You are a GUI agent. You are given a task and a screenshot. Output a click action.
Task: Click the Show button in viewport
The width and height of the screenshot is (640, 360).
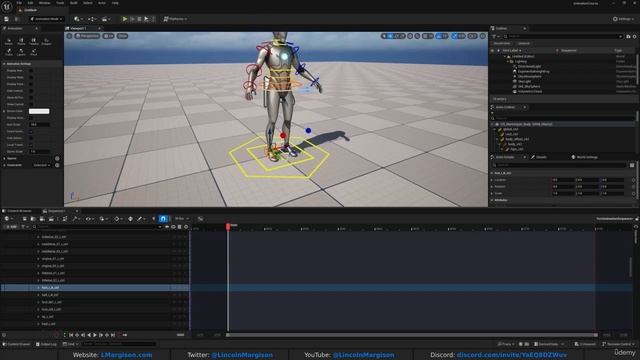[x=122, y=36]
